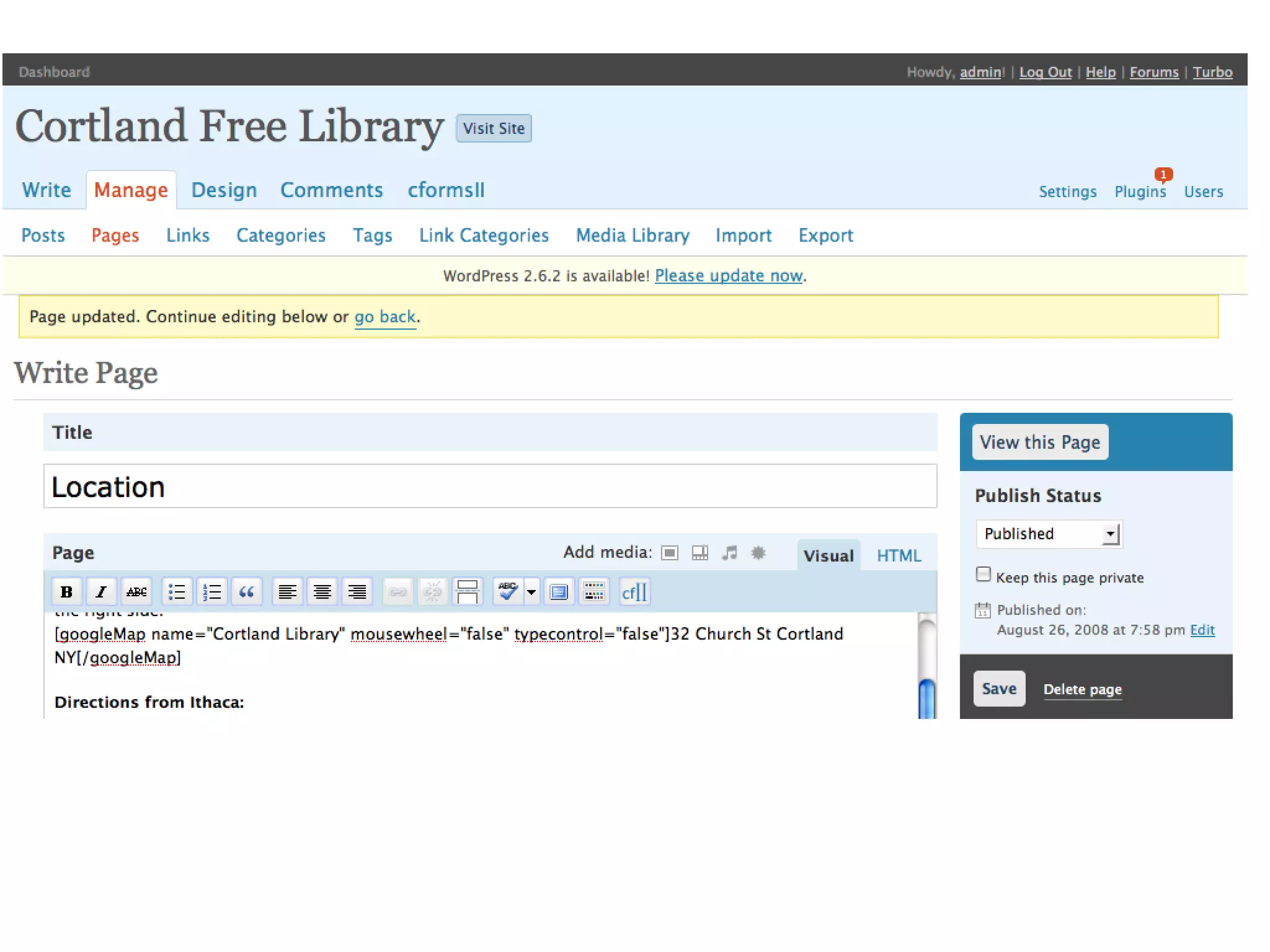This screenshot has height=952, width=1270.
Task: Open the Users menu
Action: [x=1204, y=192]
